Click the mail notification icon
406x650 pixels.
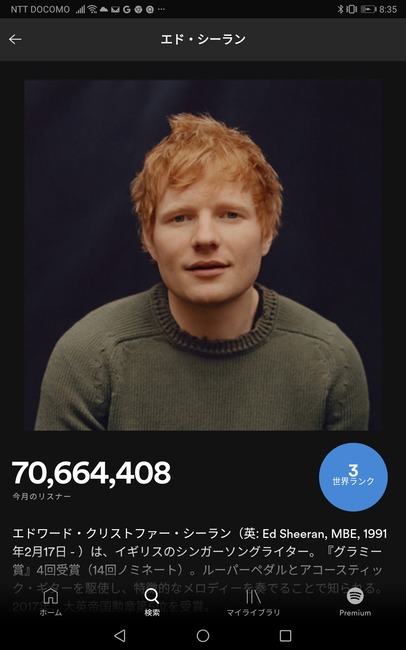point(115,9)
